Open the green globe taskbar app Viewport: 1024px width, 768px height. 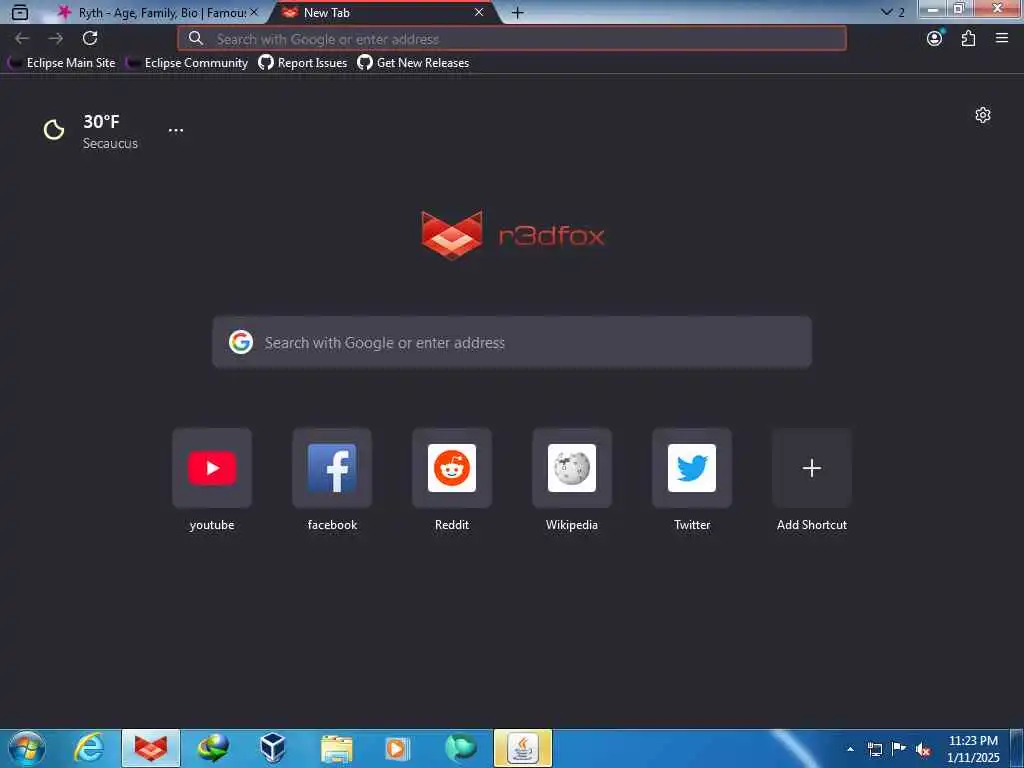click(460, 748)
